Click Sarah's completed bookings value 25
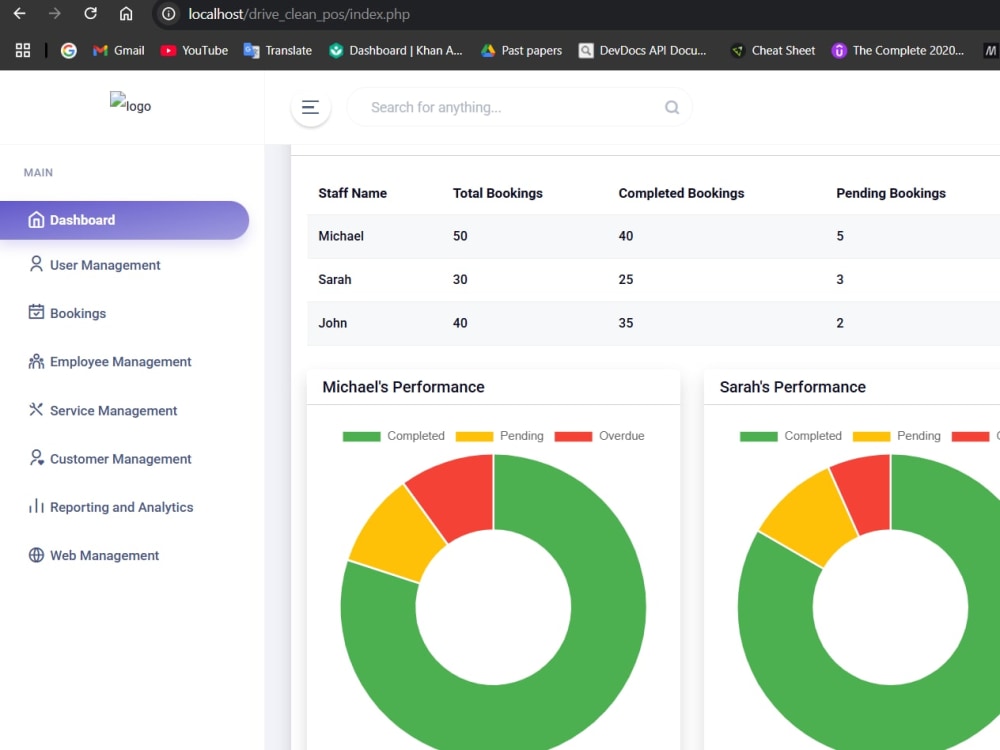This screenshot has width=1000, height=750. coord(626,279)
